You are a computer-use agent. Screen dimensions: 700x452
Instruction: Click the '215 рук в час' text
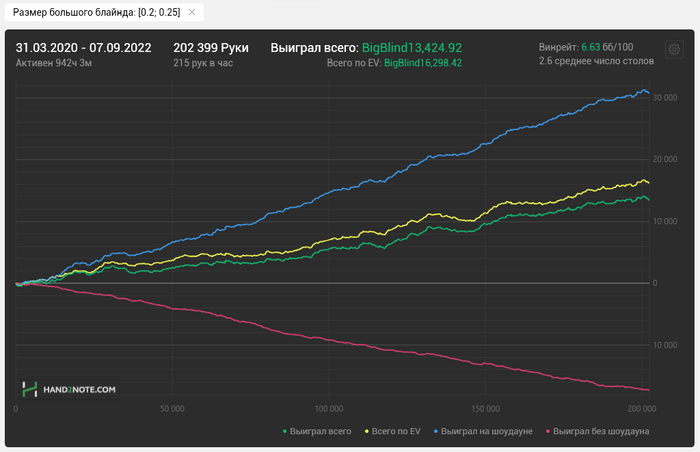pyautogui.click(x=203, y=63)
